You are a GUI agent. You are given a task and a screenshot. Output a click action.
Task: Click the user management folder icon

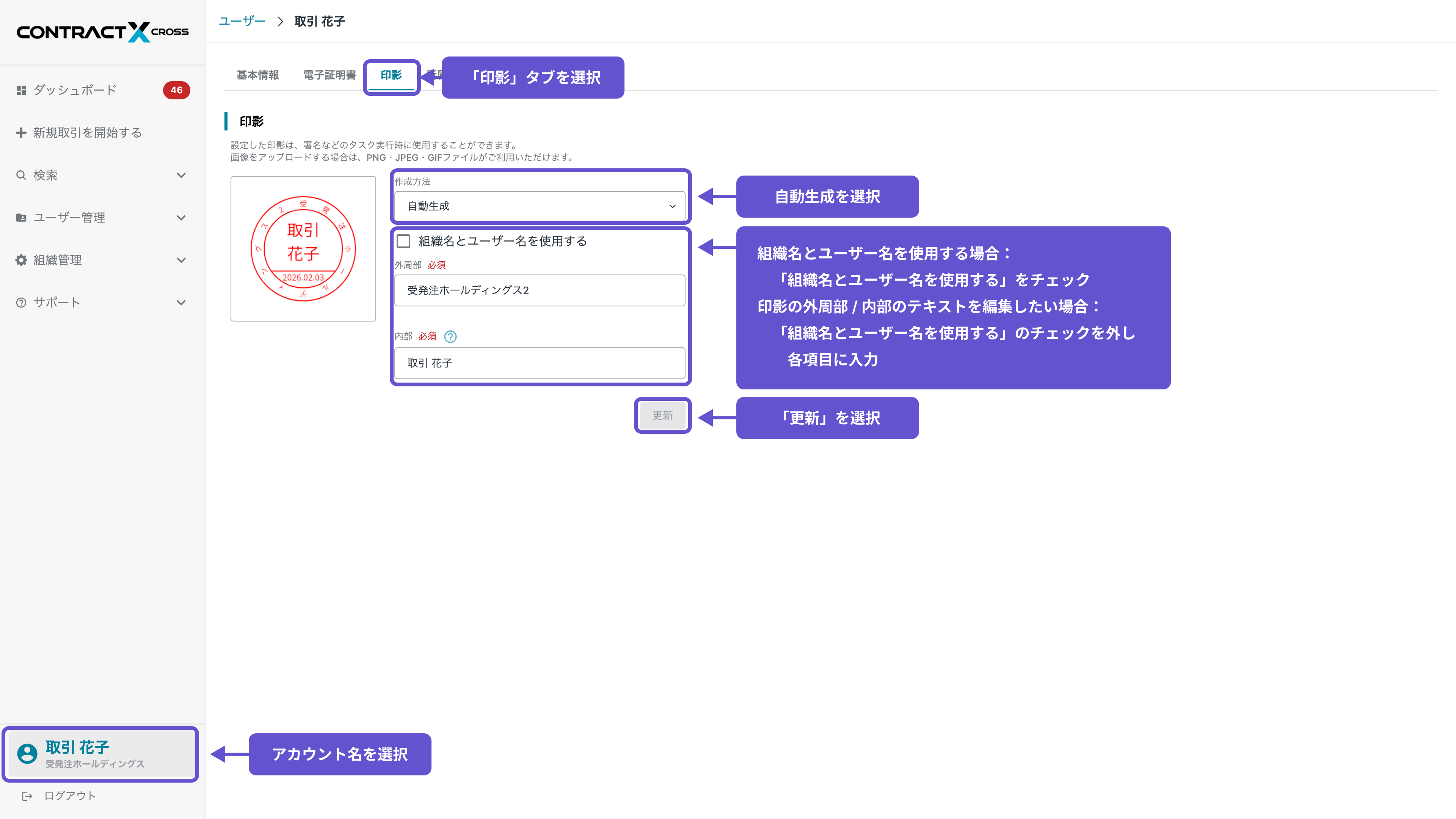[x=21, y=218]
